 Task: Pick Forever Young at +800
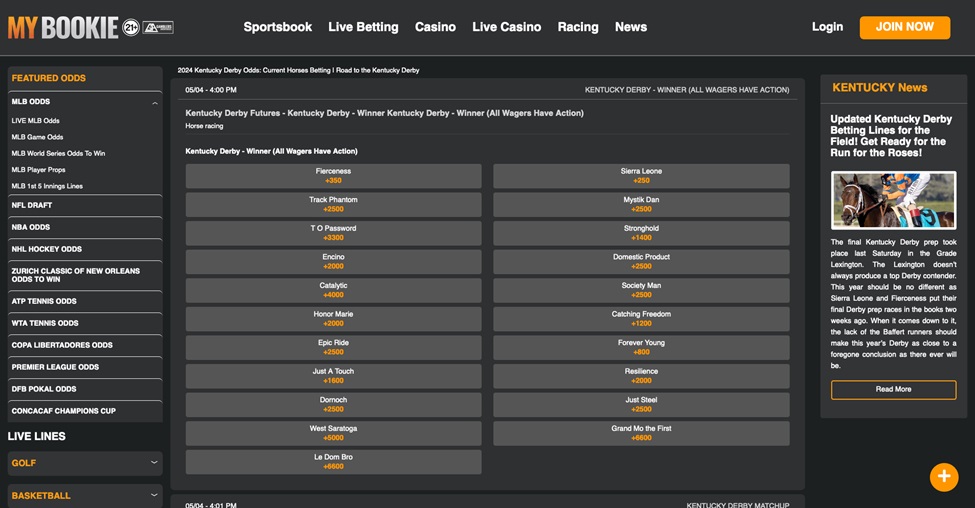pos(641,347)
